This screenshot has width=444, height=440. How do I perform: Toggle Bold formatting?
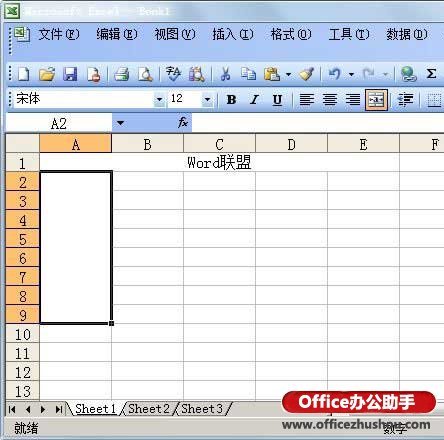[x=231, y=99]
